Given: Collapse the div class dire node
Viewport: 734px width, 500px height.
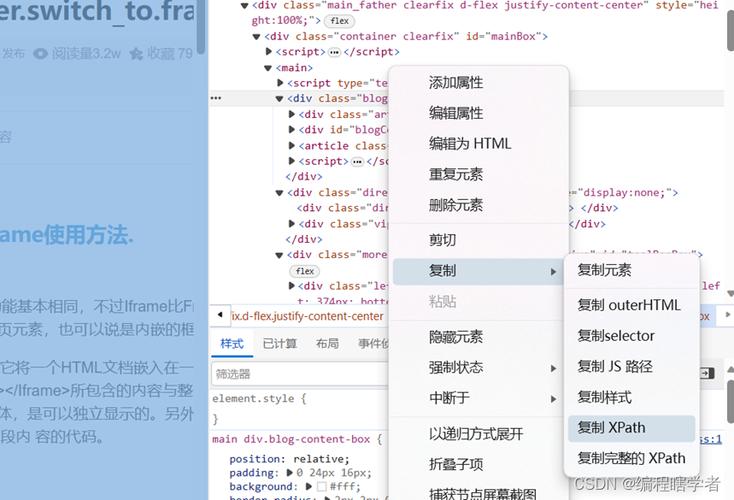Looking at the screenshot, I should (279, 192).
